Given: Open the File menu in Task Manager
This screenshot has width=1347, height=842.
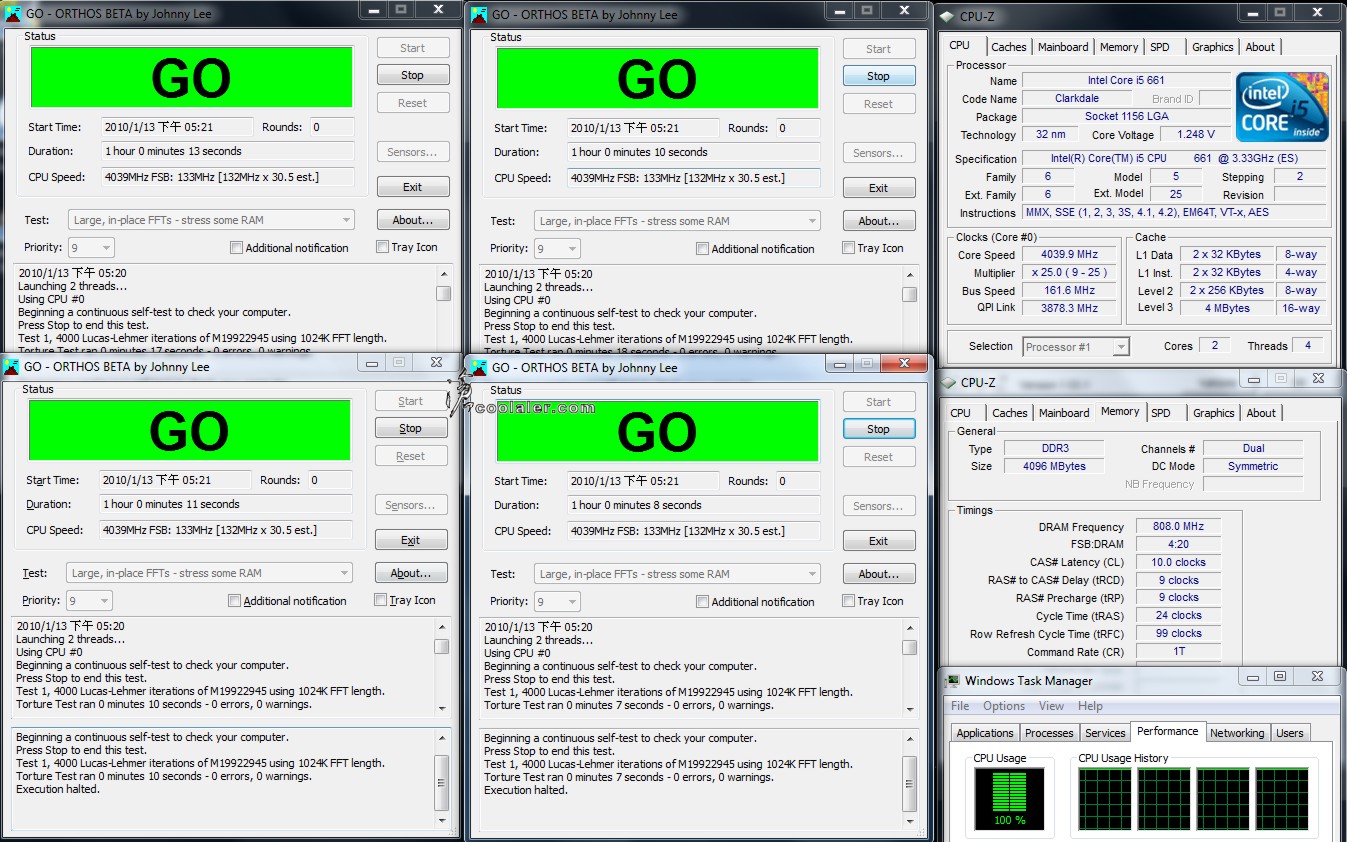Looking at the screenshot, I should [960, 706].
